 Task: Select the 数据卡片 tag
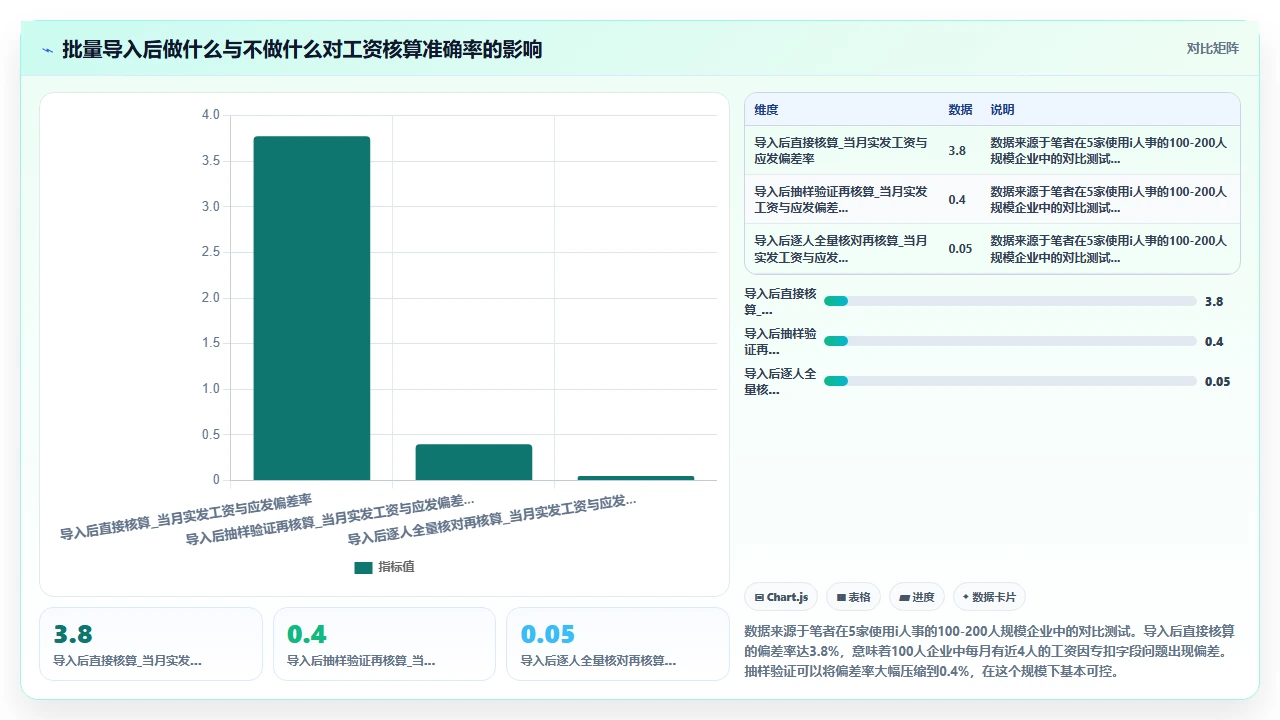pos(989,597)
